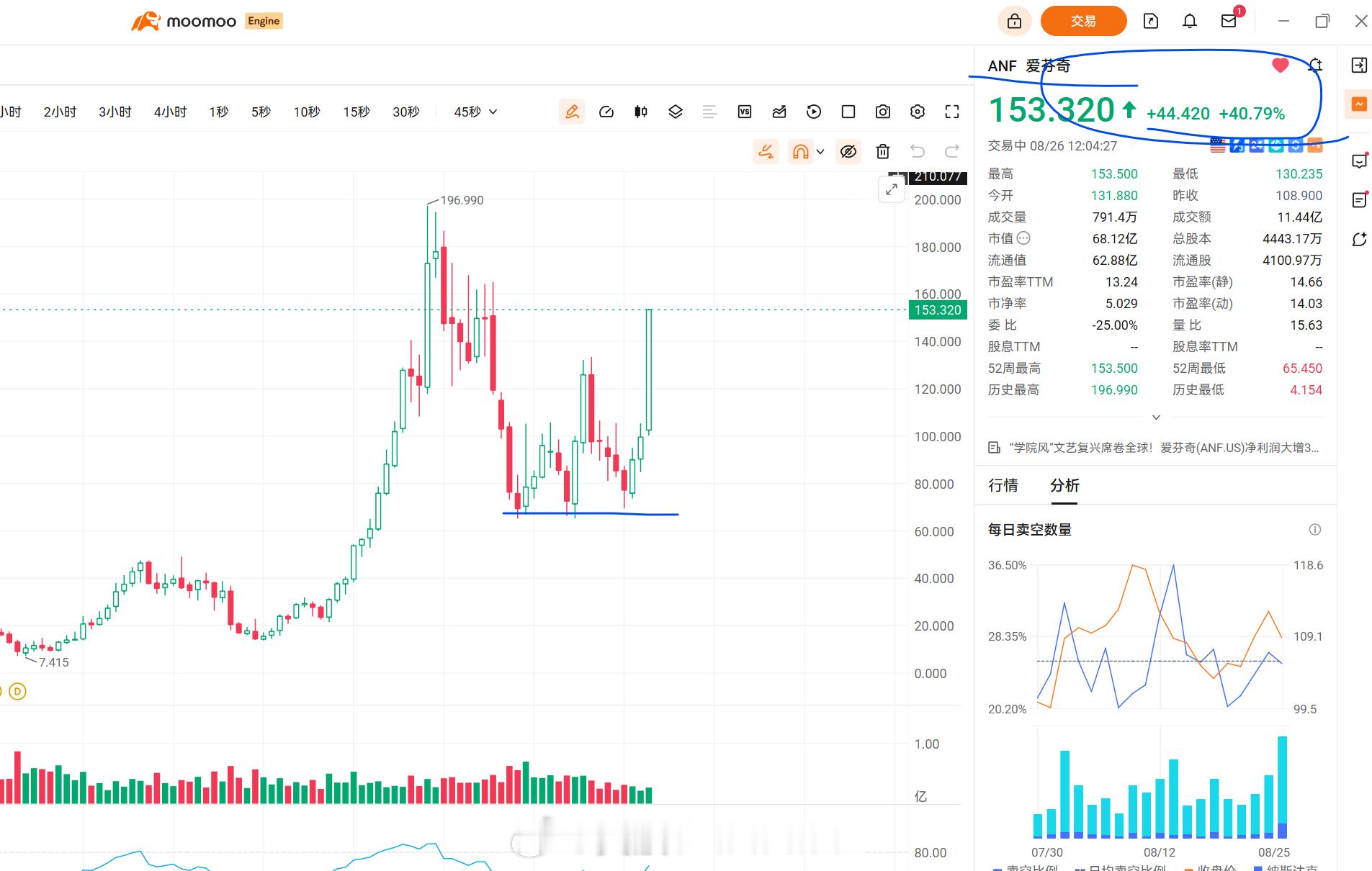
Task: Click the 历史最高 value 196.990
Action: [1114, 389]
